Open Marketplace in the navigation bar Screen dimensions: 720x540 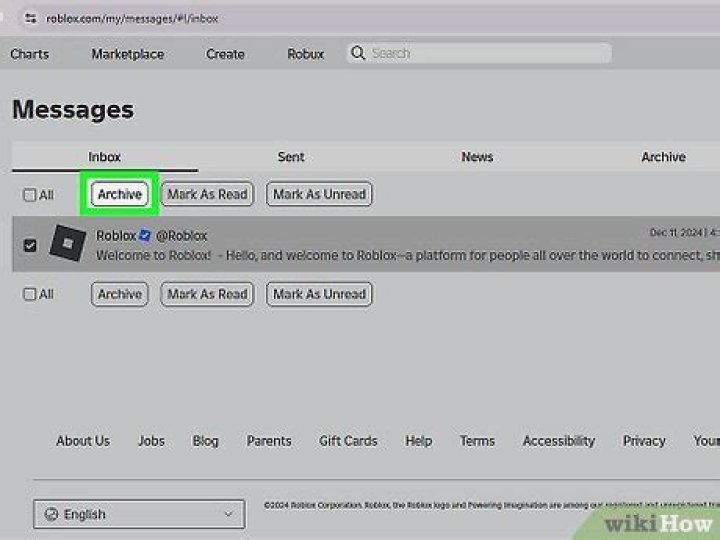coord(128,54)
